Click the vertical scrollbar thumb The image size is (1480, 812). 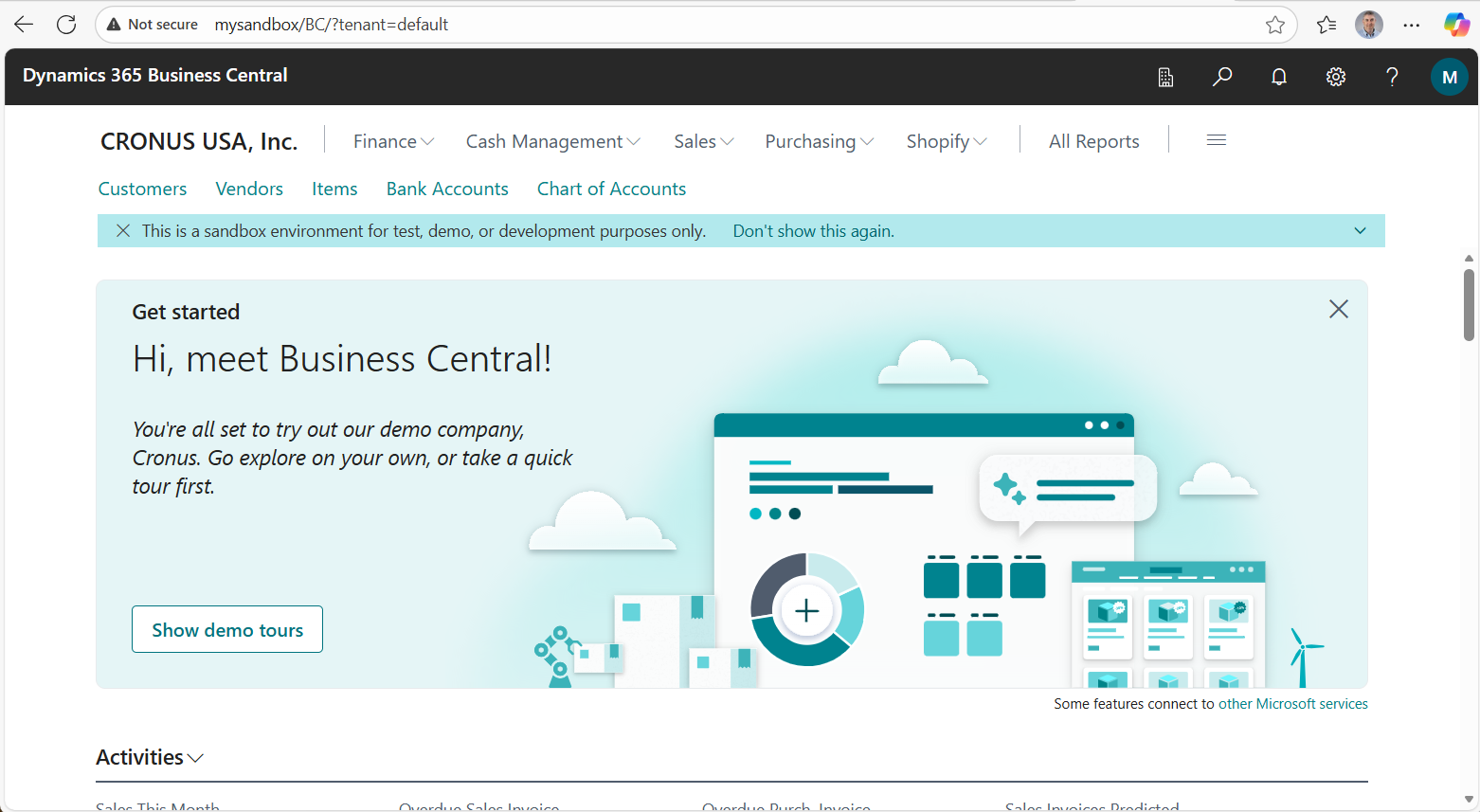click(1470, 303)
